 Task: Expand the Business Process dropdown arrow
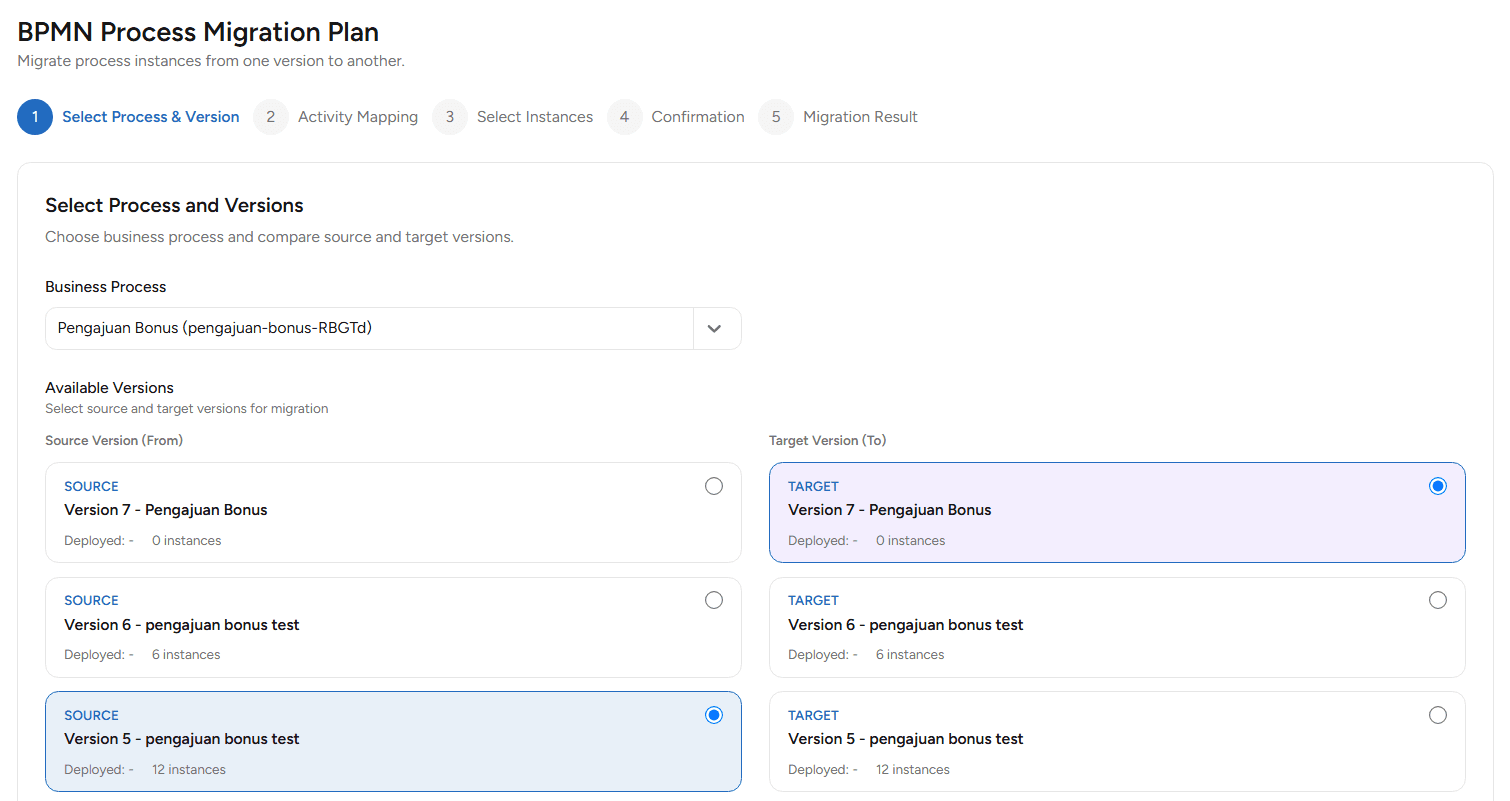click(715, 328)
